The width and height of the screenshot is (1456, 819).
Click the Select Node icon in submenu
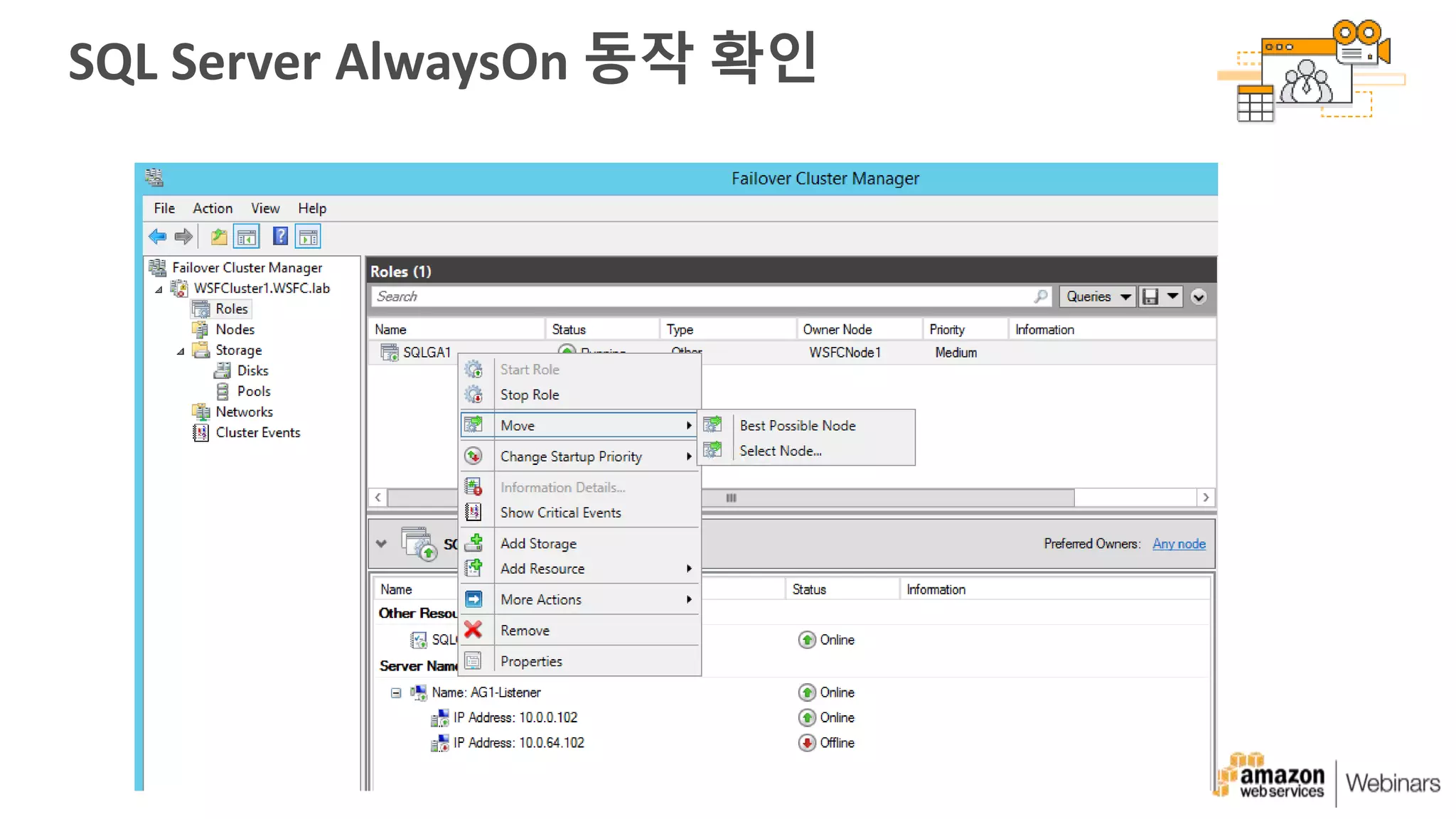point(712,450)
